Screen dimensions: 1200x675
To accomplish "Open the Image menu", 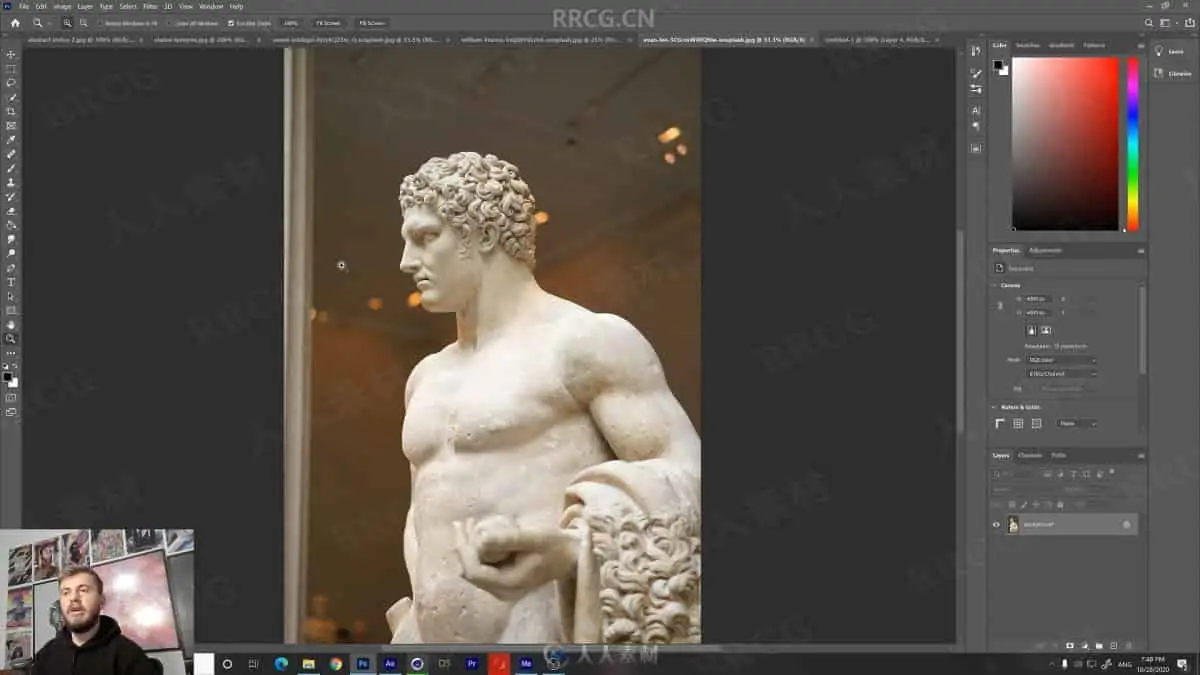I will (x=62, y=6).
